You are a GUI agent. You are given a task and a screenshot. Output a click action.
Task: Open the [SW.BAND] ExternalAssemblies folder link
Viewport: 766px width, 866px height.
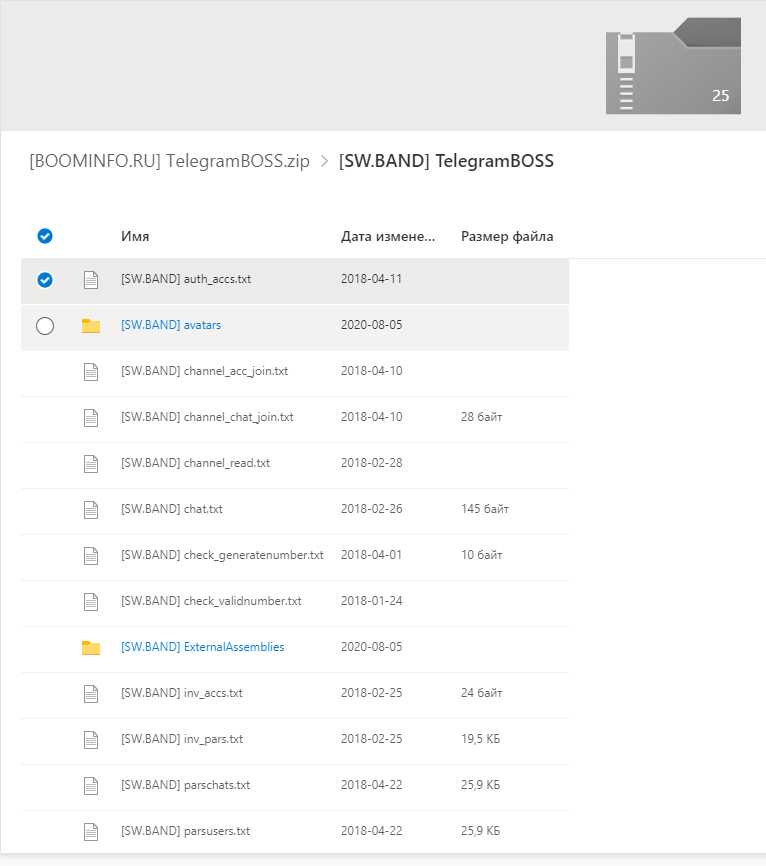click(203, 647)
